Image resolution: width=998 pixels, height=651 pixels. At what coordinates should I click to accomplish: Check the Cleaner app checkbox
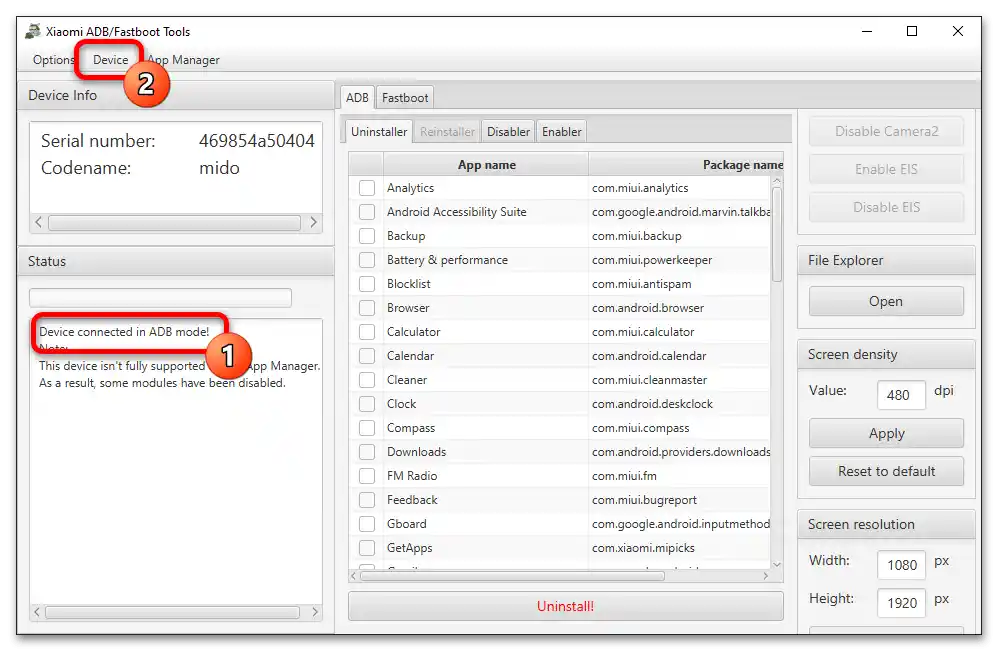pos(367,381)
